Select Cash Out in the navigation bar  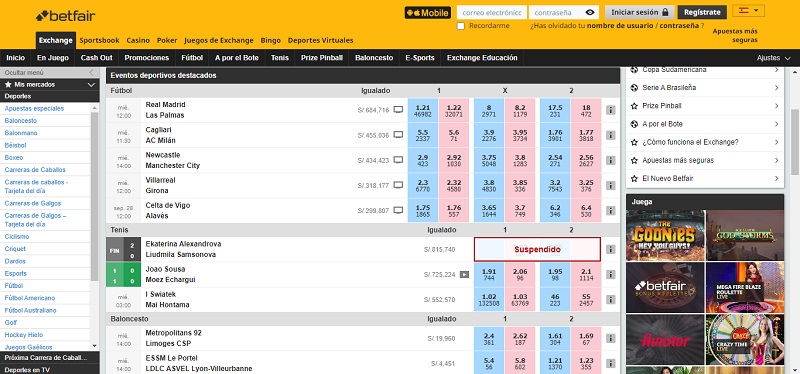point(96,58)
